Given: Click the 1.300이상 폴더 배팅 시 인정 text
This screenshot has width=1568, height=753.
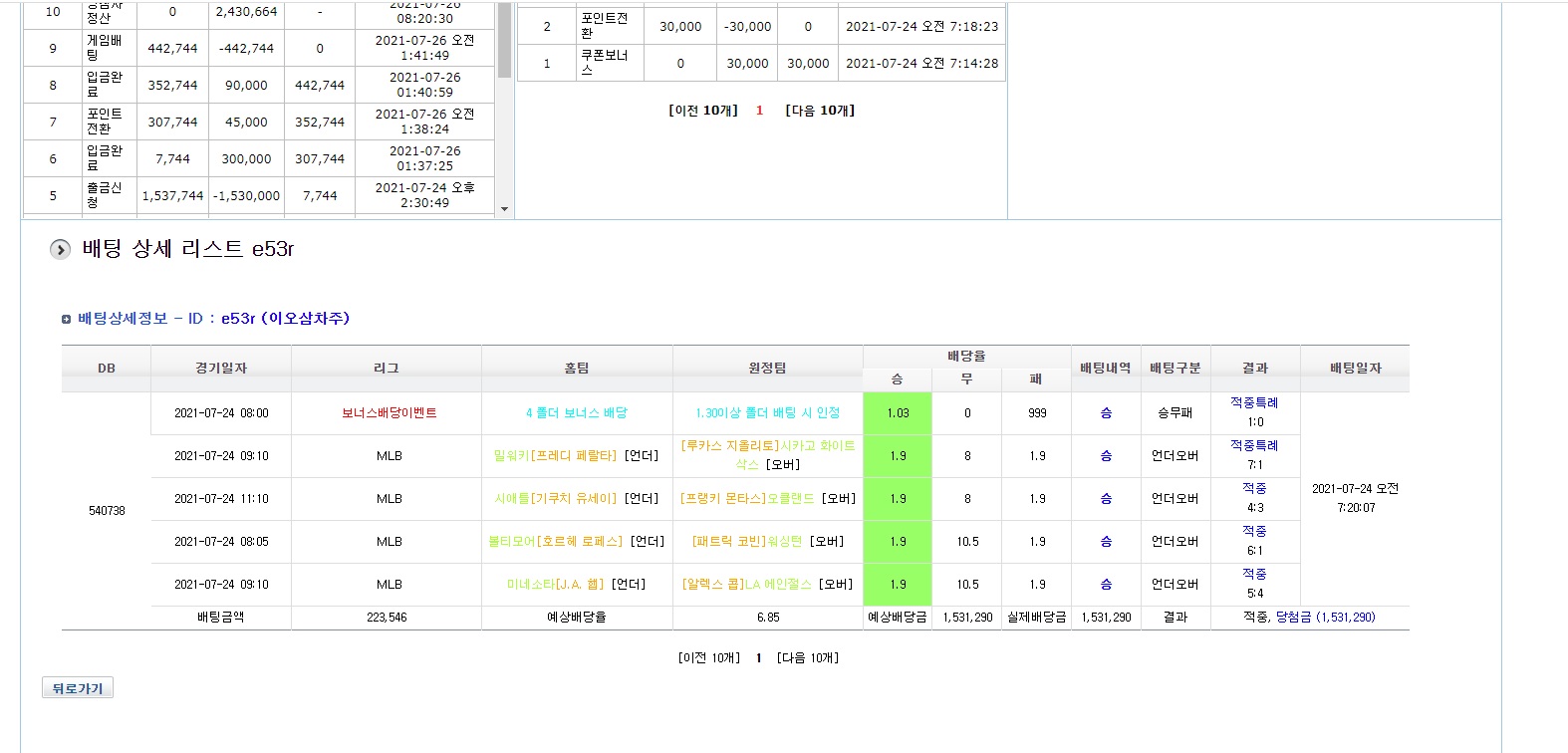Looking at the screenshot, I should (x=767, y=413).
